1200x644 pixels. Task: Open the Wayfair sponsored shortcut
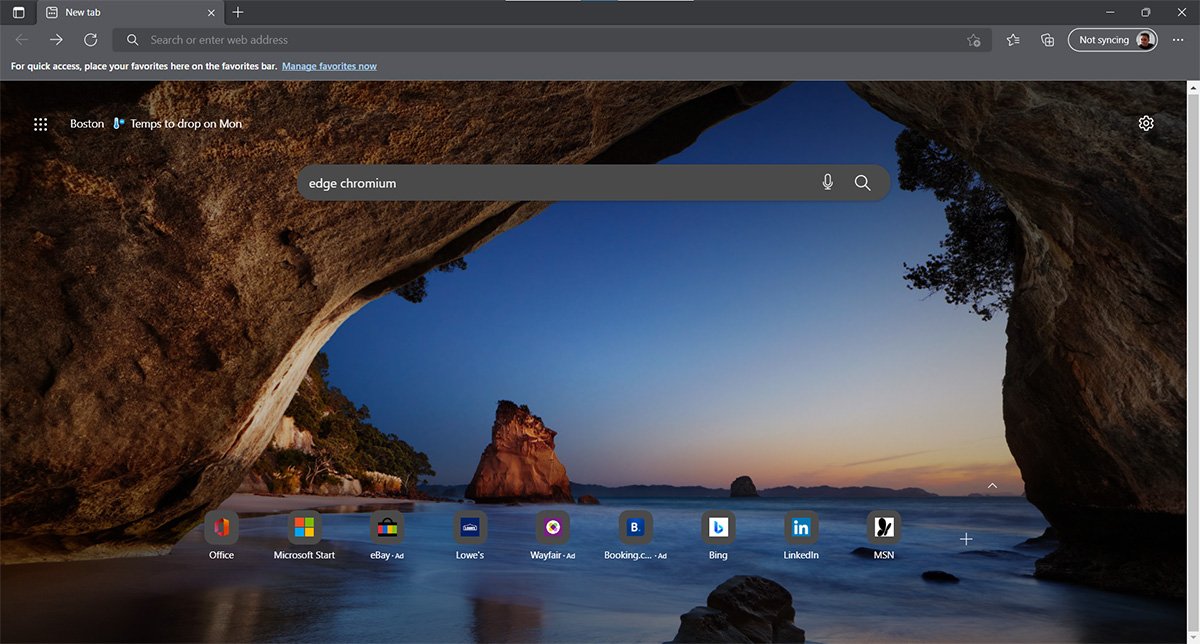pos(553,527)
